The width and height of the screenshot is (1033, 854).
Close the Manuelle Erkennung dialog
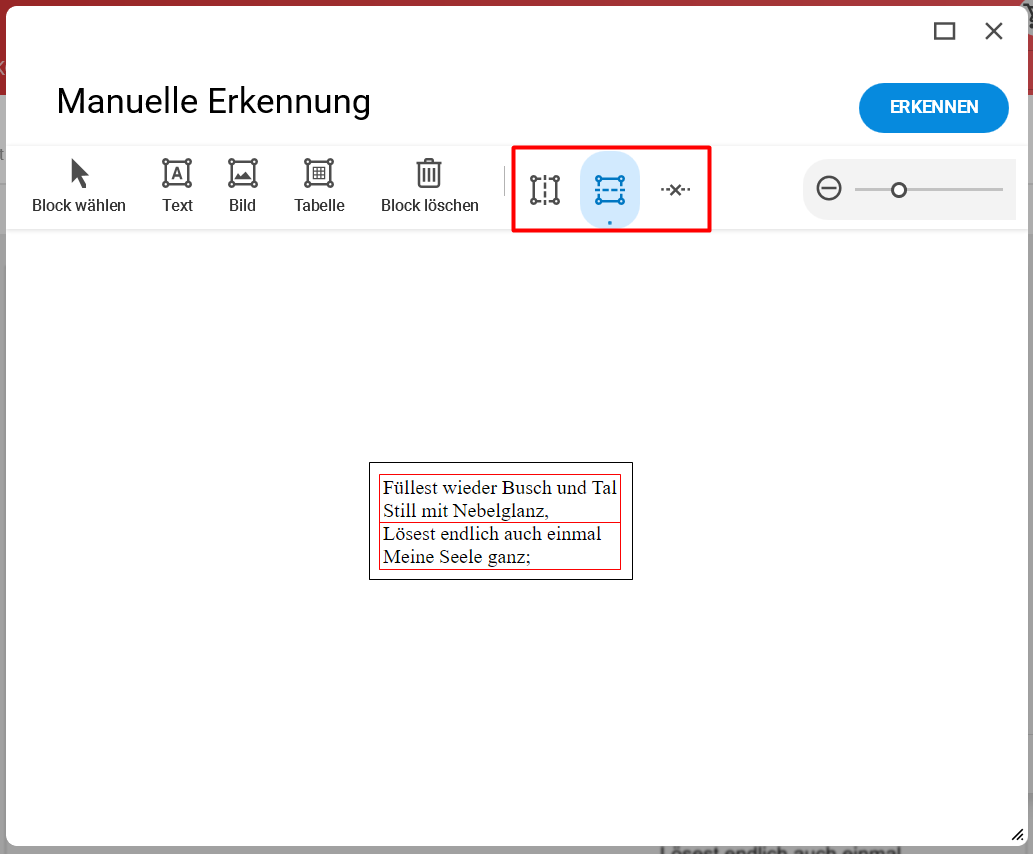993,31
